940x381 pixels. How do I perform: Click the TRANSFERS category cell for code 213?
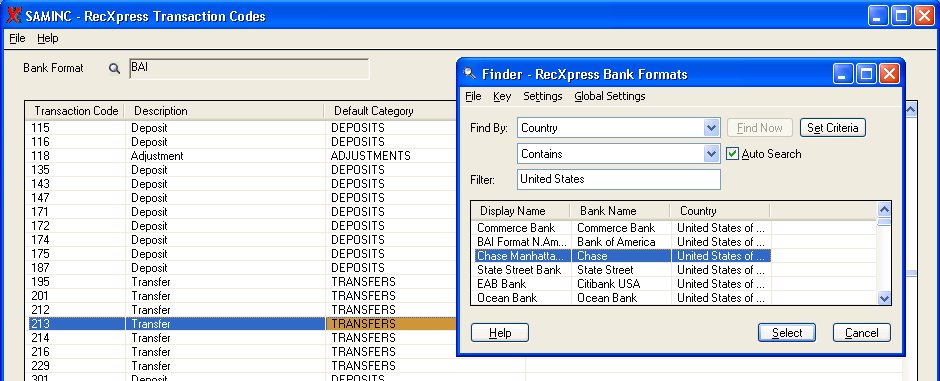click(392, 323)
